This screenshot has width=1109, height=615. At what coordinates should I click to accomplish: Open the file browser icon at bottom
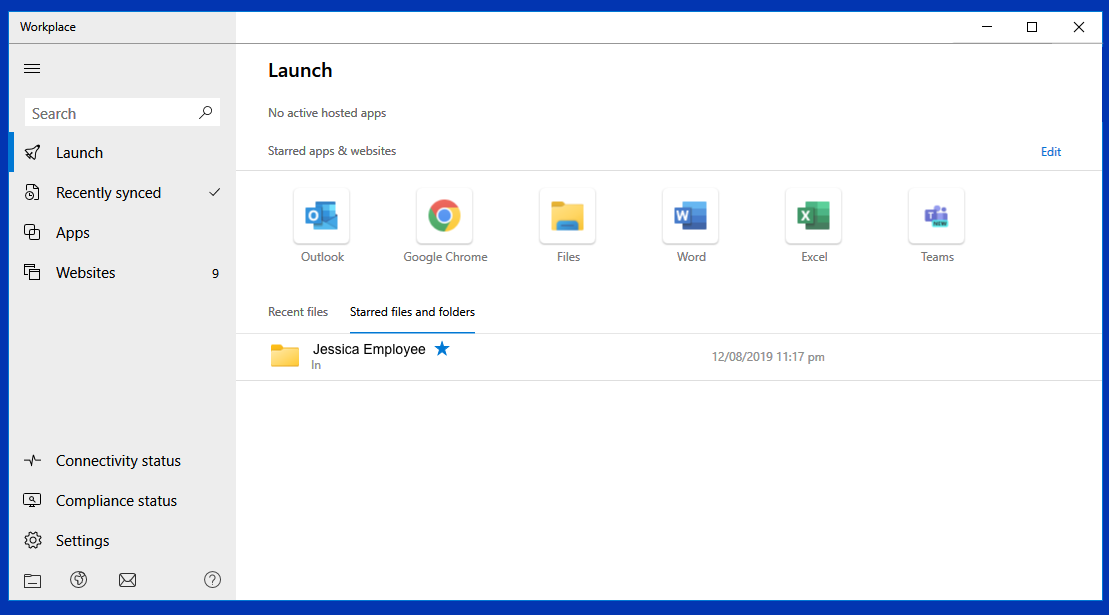31,580
